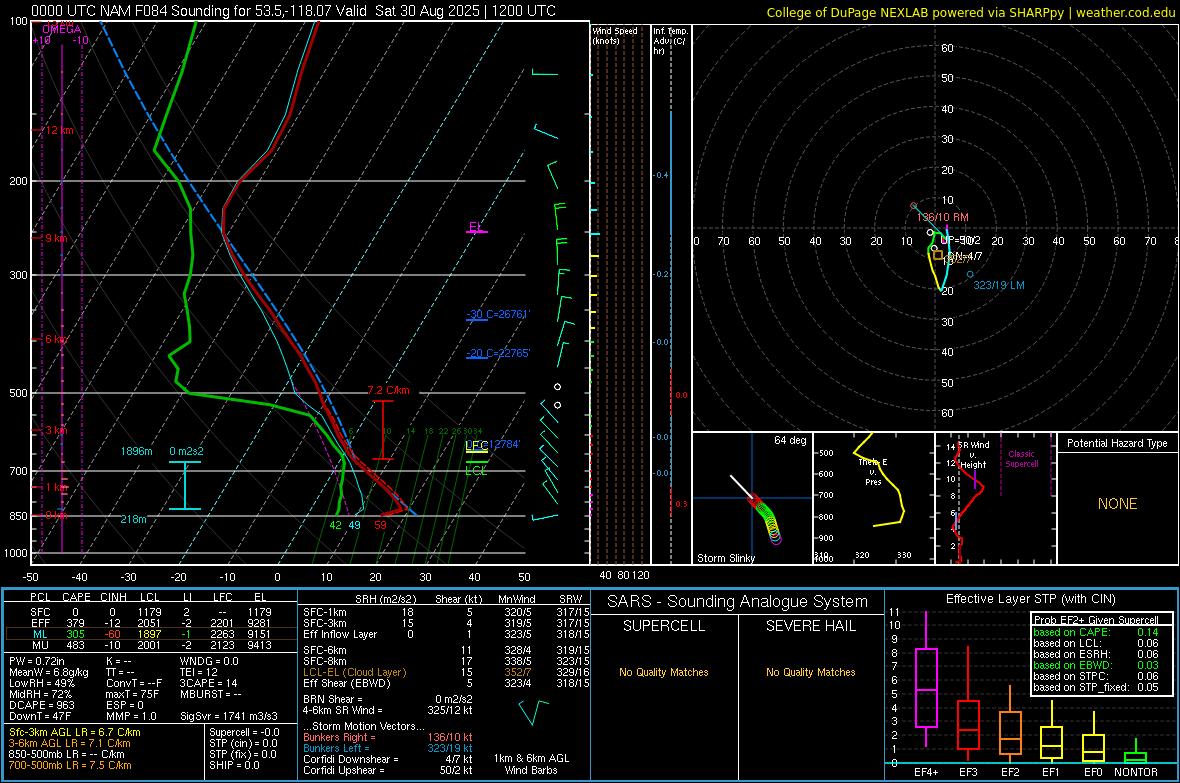
Task: Click the Eff Inflow Layer row
Action: [x=446, y=634]
